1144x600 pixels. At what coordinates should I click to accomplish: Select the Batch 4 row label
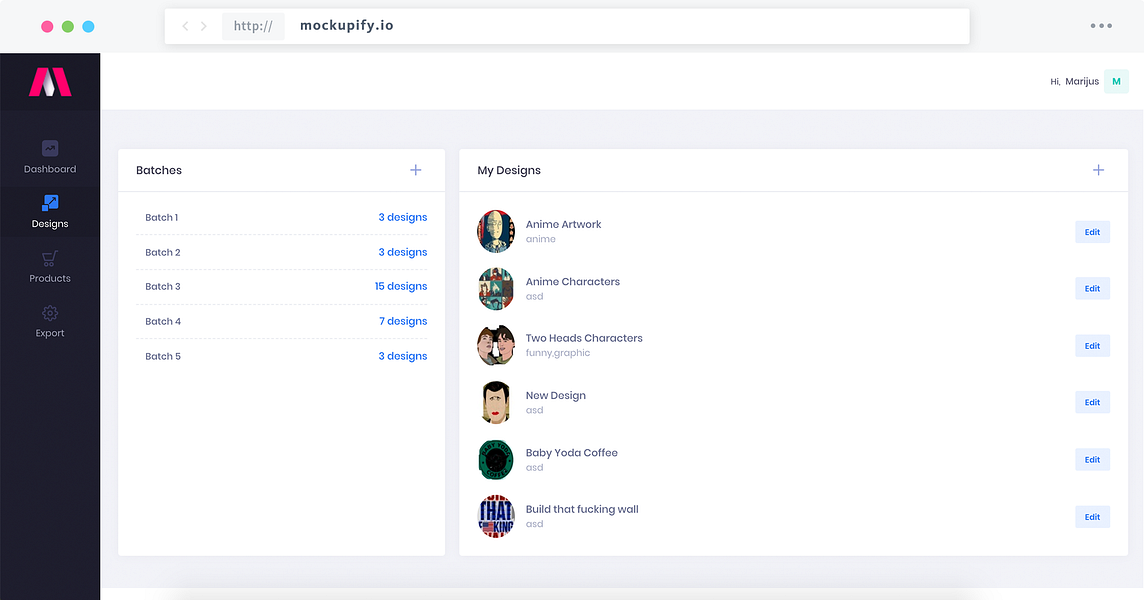(x=163, y=321)
